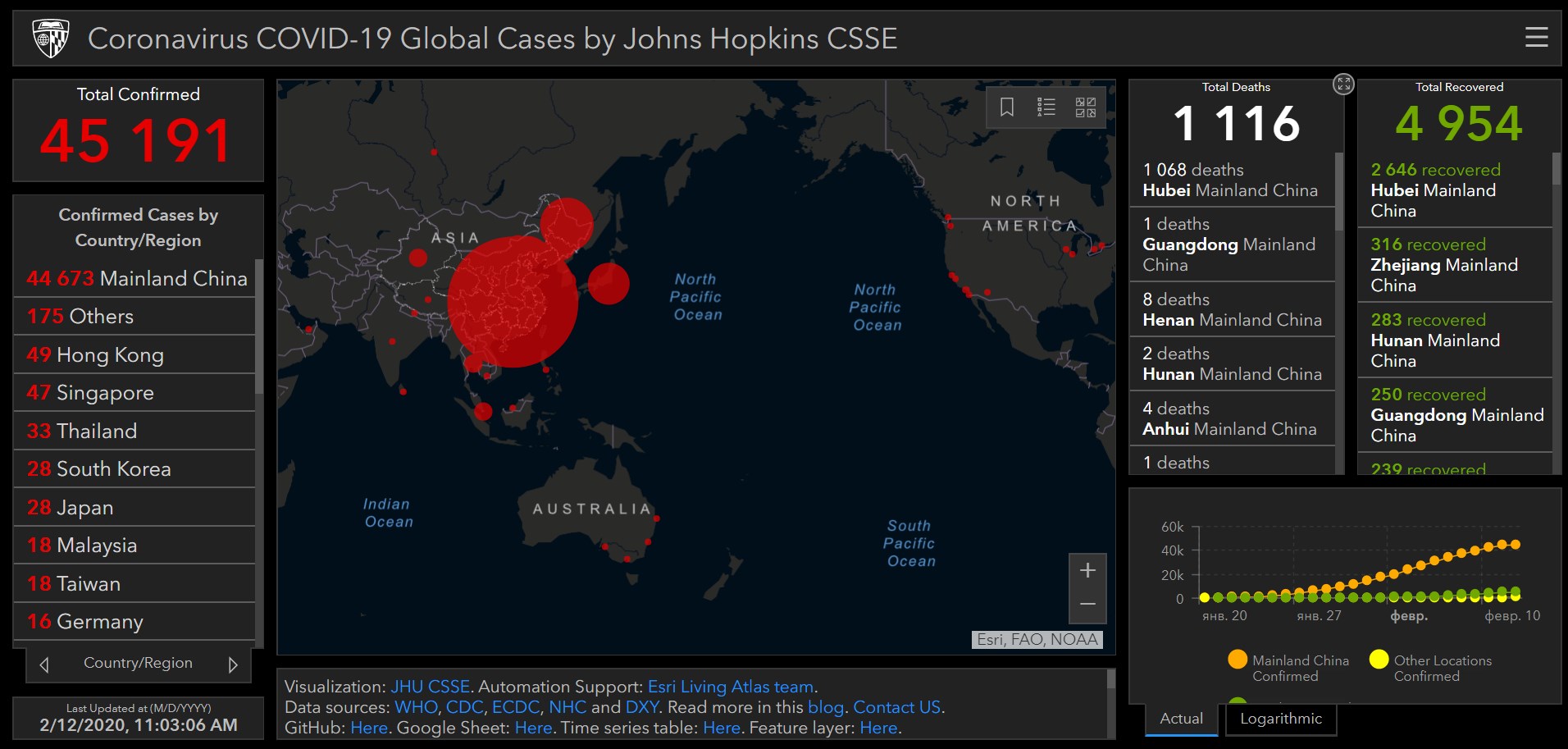
Task: Click the large red circle over China
Action: coord(513,301)
